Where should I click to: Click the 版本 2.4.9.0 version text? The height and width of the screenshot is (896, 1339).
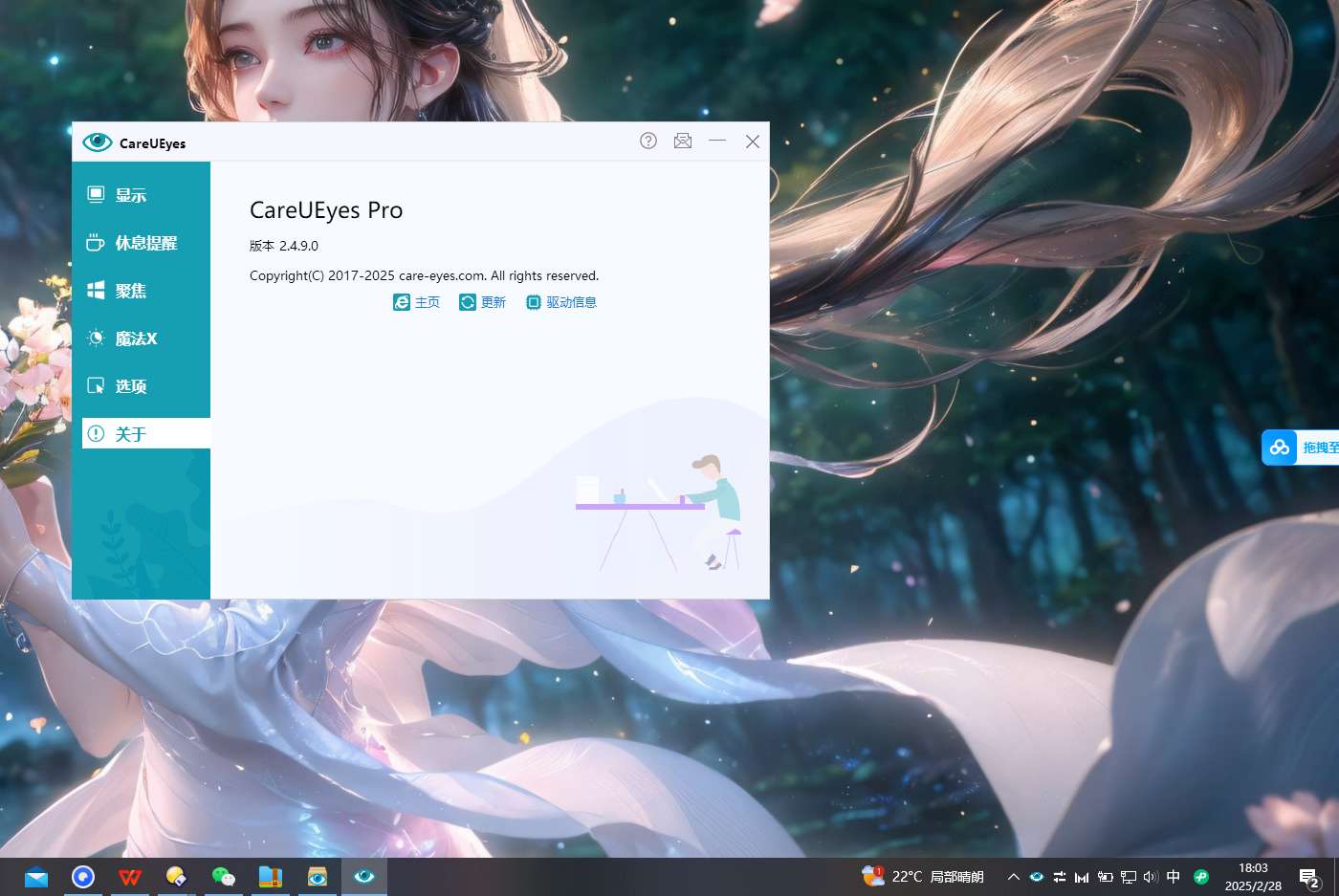pyautogui.click(x=284, y=246)
